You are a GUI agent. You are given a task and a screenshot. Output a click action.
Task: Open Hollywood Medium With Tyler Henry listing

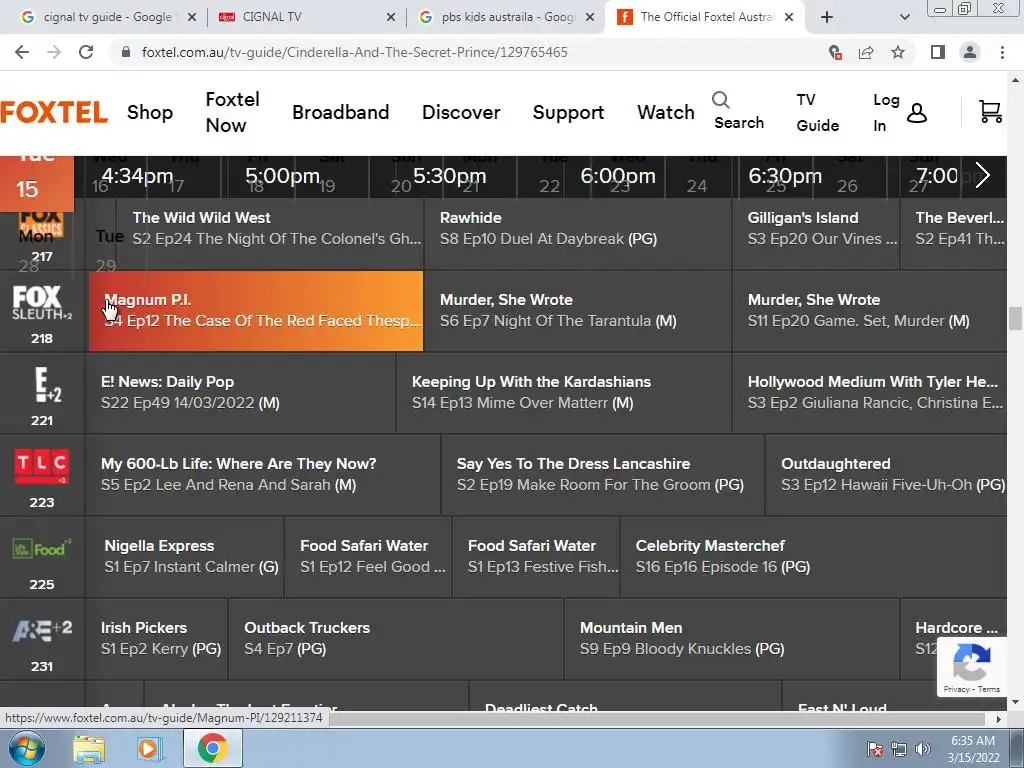(870, 392)
